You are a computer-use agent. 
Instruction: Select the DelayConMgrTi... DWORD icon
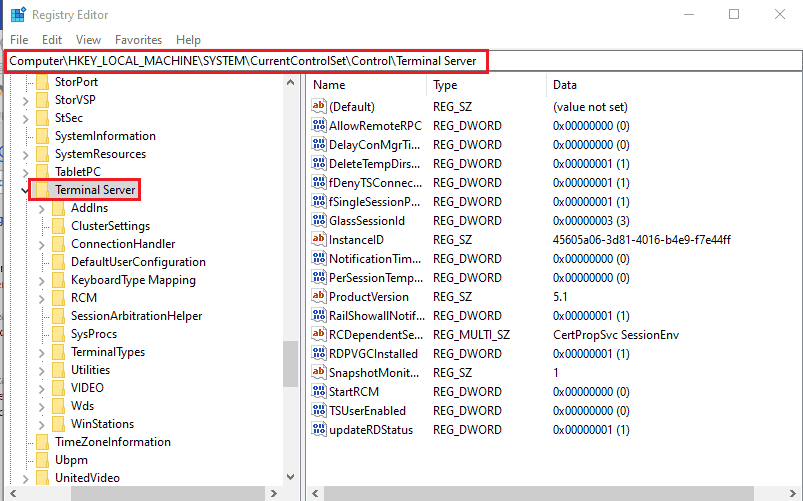(319, 144)
